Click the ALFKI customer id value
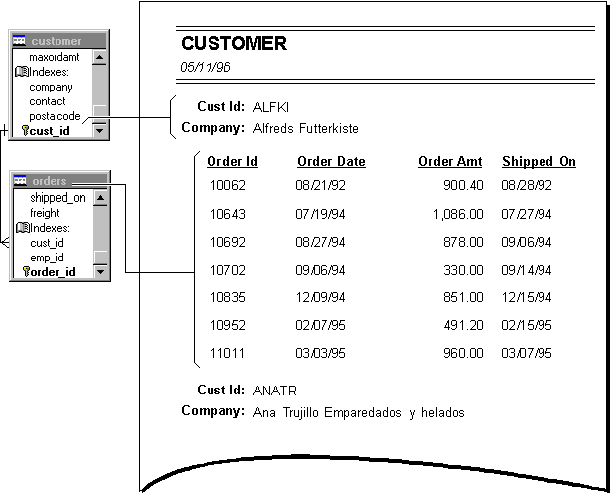 [x=269, y=106]
